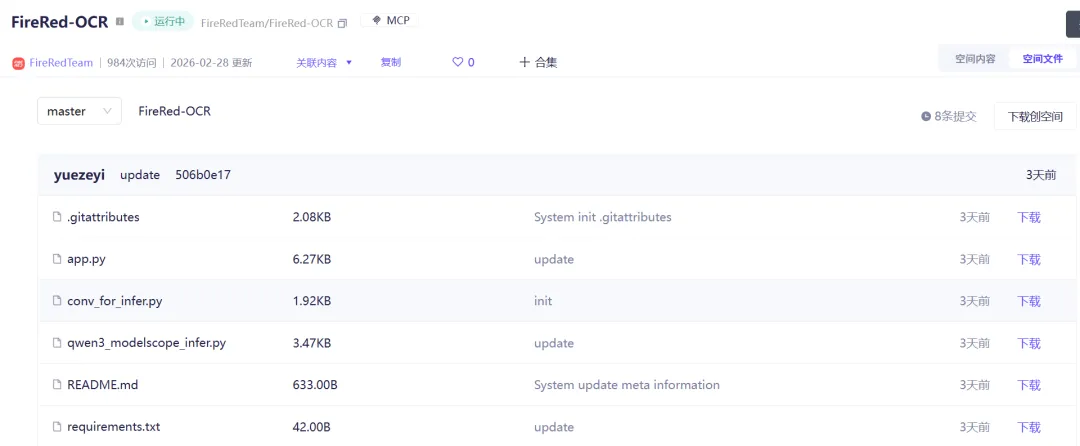Click FireRed-OCR breadcrumb path
This screenshot has width=1080, height=446.
174,111
